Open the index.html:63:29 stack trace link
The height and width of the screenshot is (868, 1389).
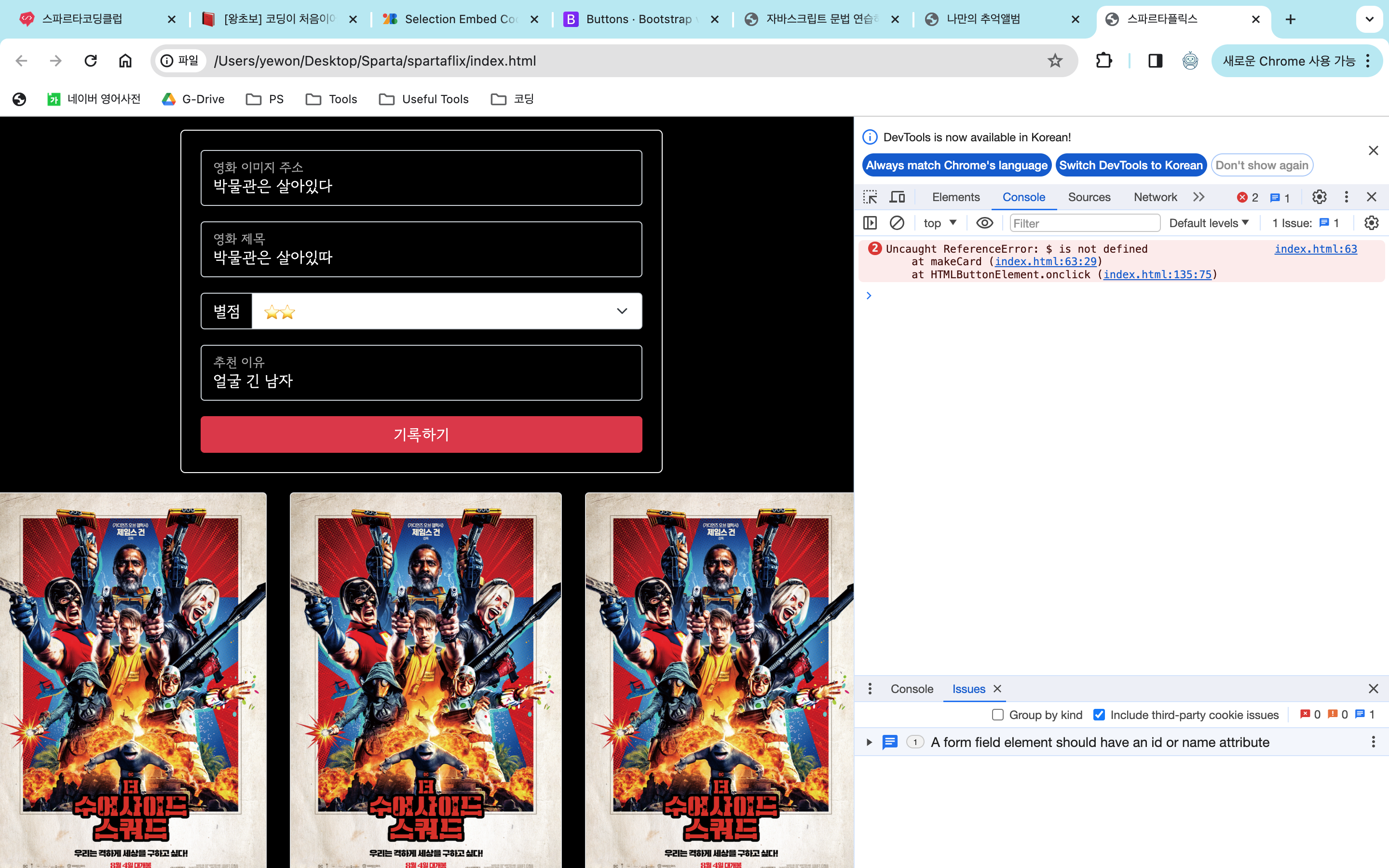click(1045, 262)
